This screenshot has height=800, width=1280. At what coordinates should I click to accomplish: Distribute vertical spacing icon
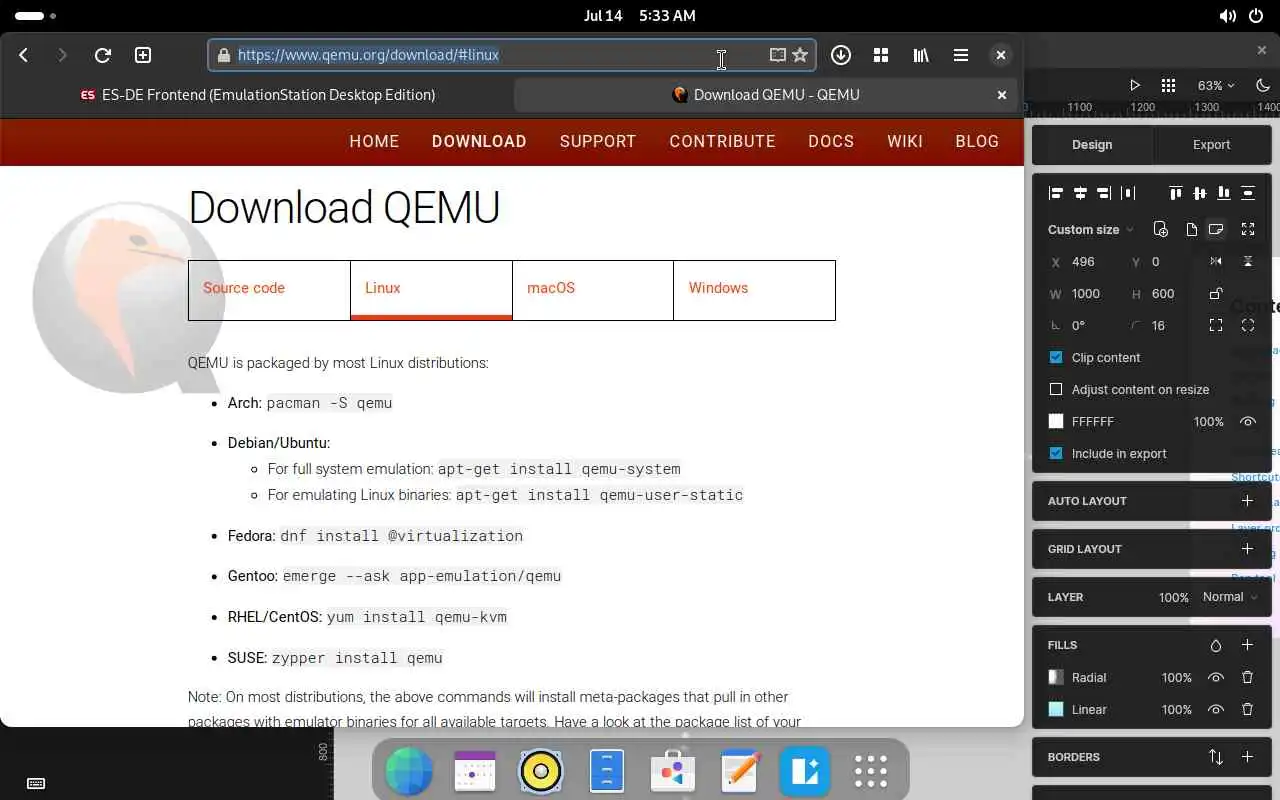(1248, 193)
